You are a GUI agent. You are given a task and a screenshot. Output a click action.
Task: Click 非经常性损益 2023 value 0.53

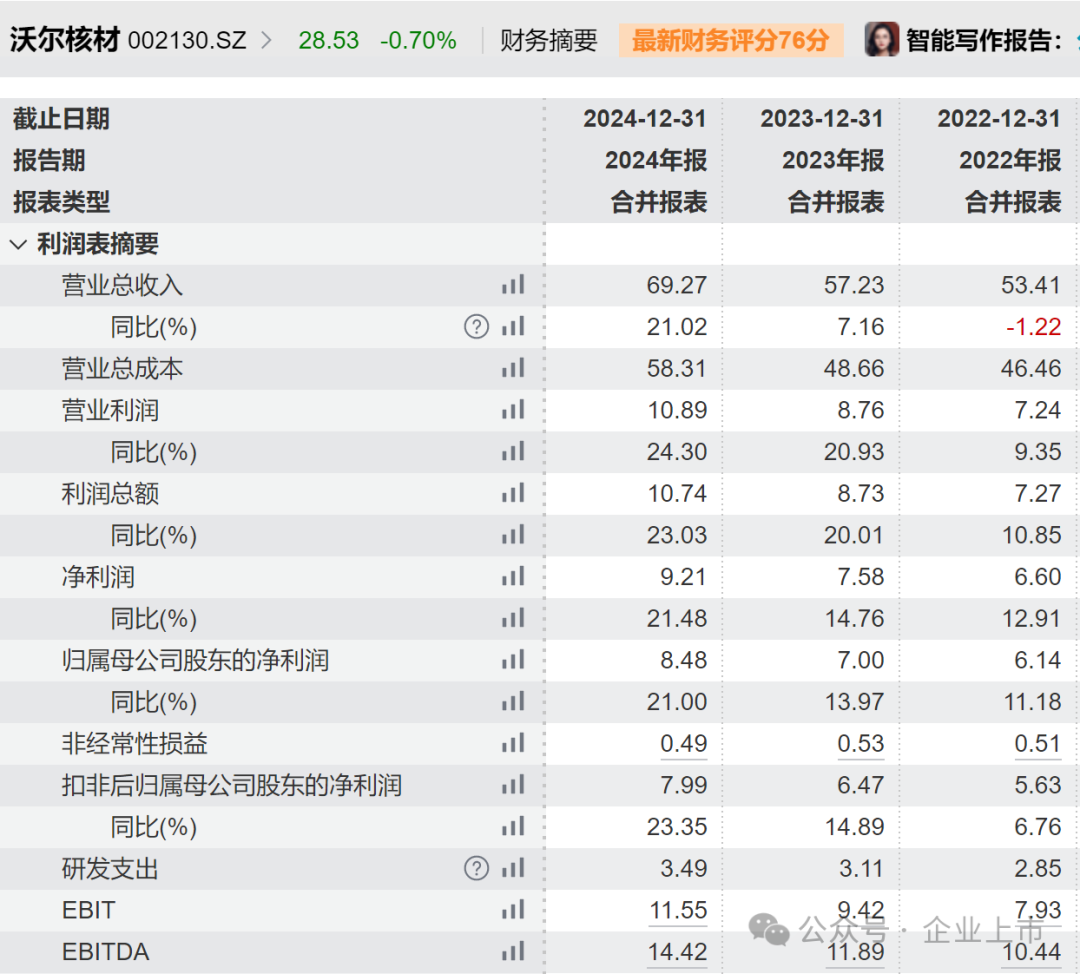(x=860, y=744)
